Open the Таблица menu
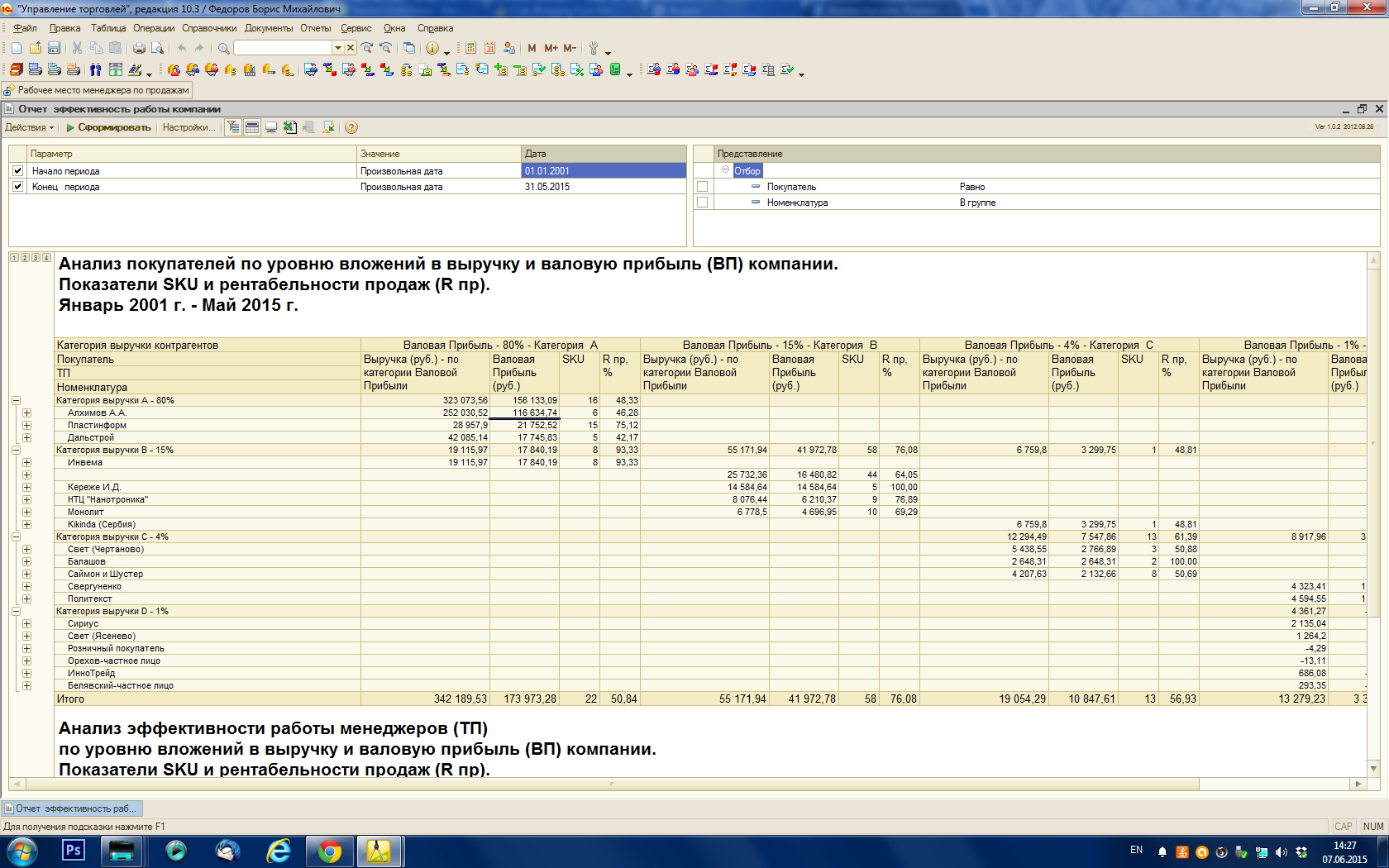The image size is (1389, 868). [108, 28]
